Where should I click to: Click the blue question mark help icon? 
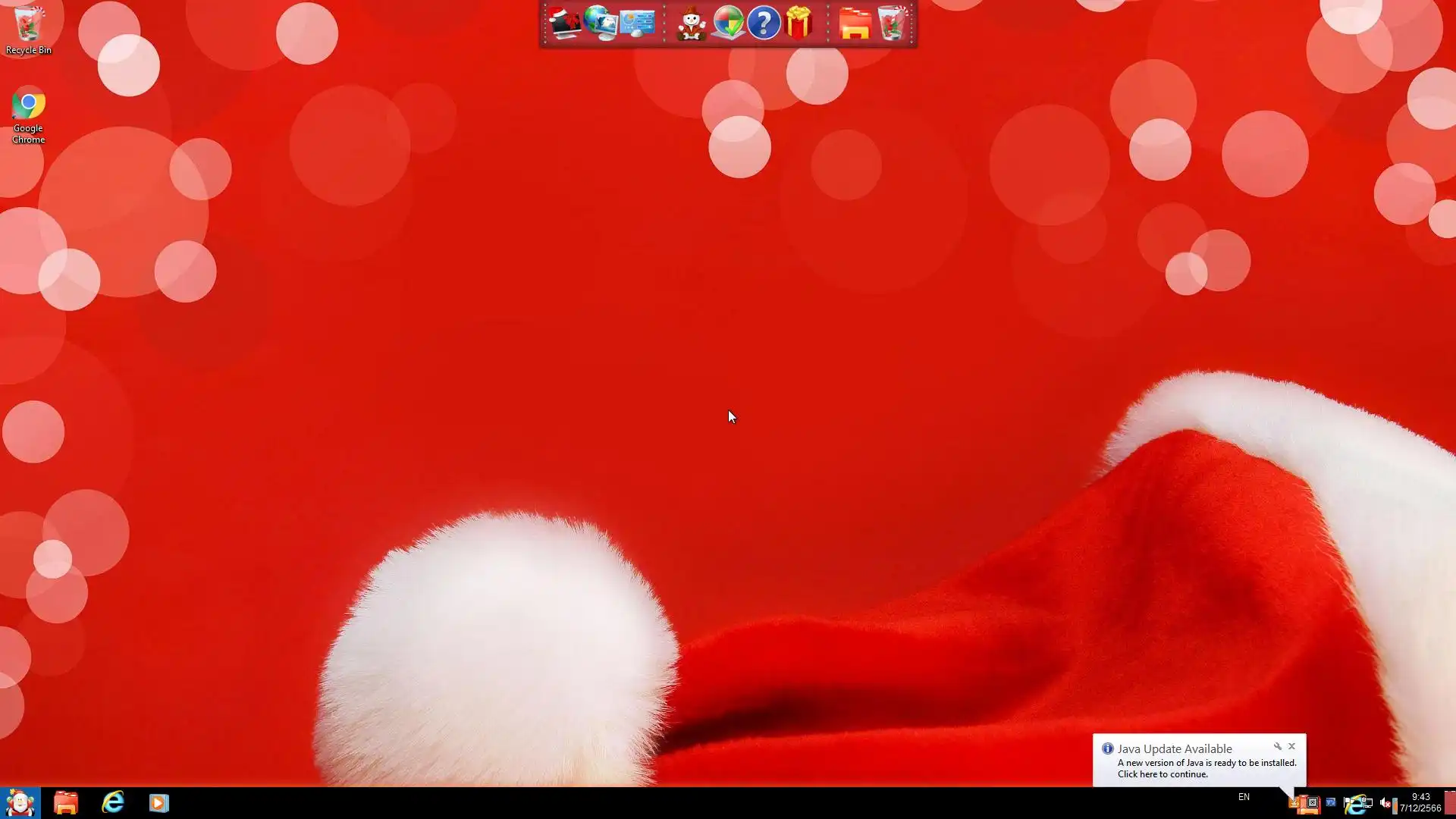tap(764, 24)
